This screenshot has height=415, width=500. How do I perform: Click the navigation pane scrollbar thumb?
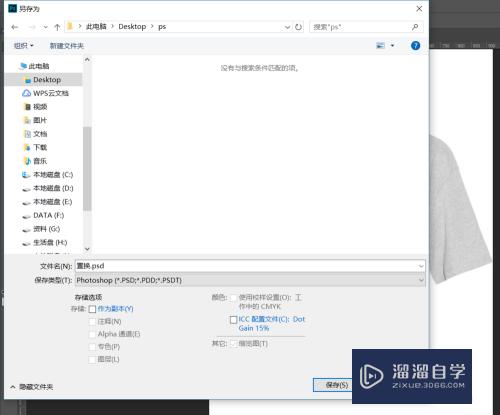tap(87, 168)
